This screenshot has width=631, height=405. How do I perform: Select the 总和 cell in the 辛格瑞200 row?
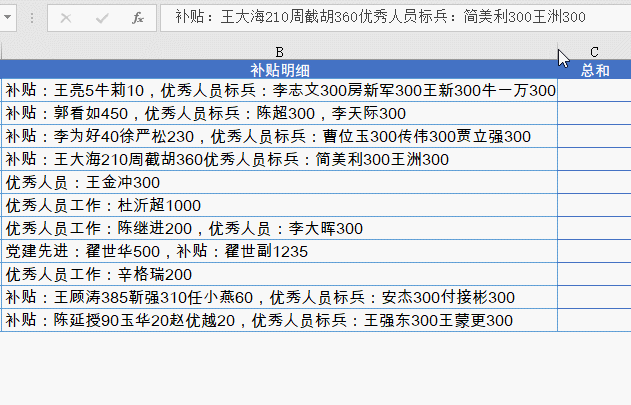coord(594,274)
